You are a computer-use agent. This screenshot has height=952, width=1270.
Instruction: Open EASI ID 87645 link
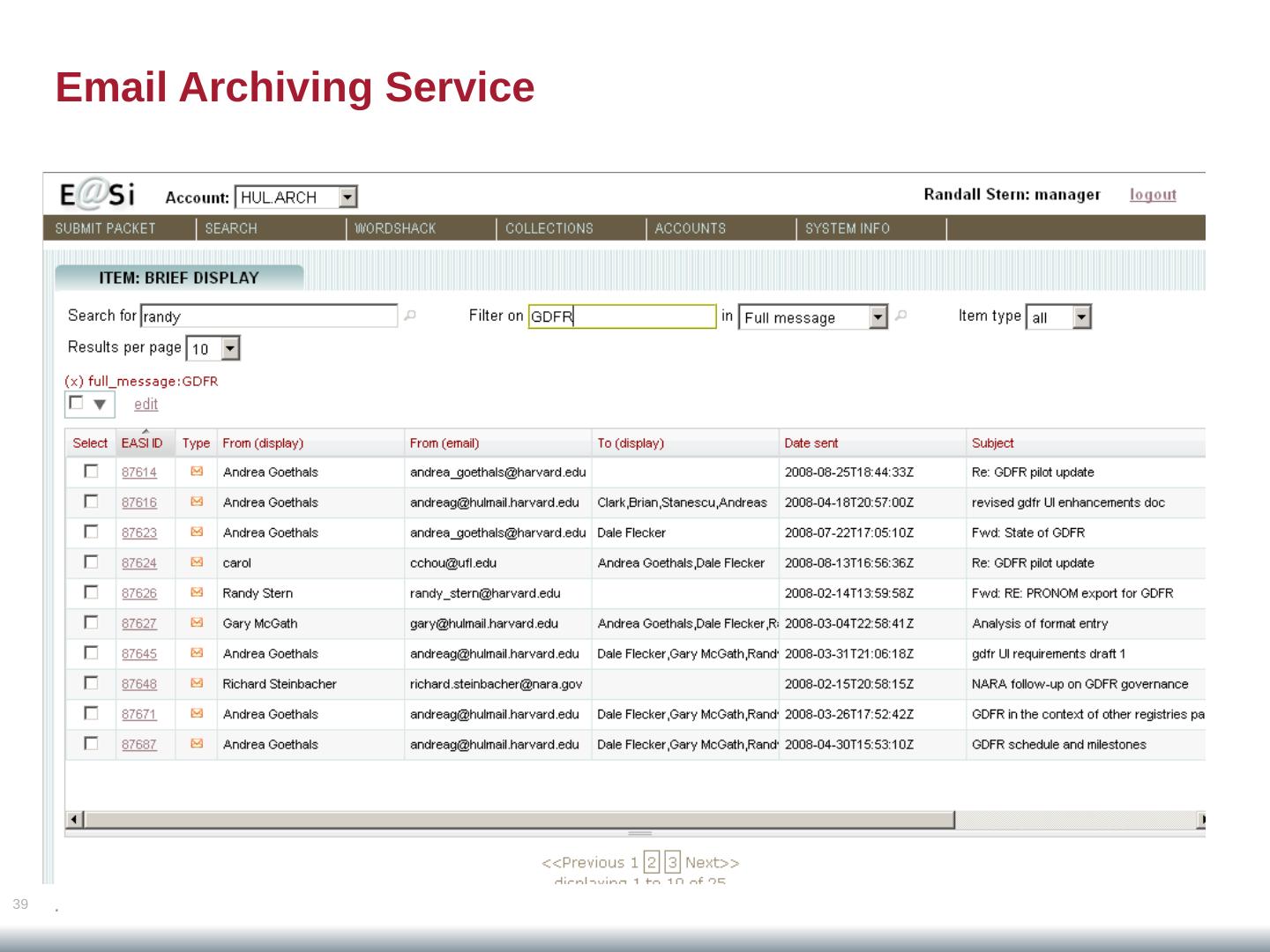[139, 654]
